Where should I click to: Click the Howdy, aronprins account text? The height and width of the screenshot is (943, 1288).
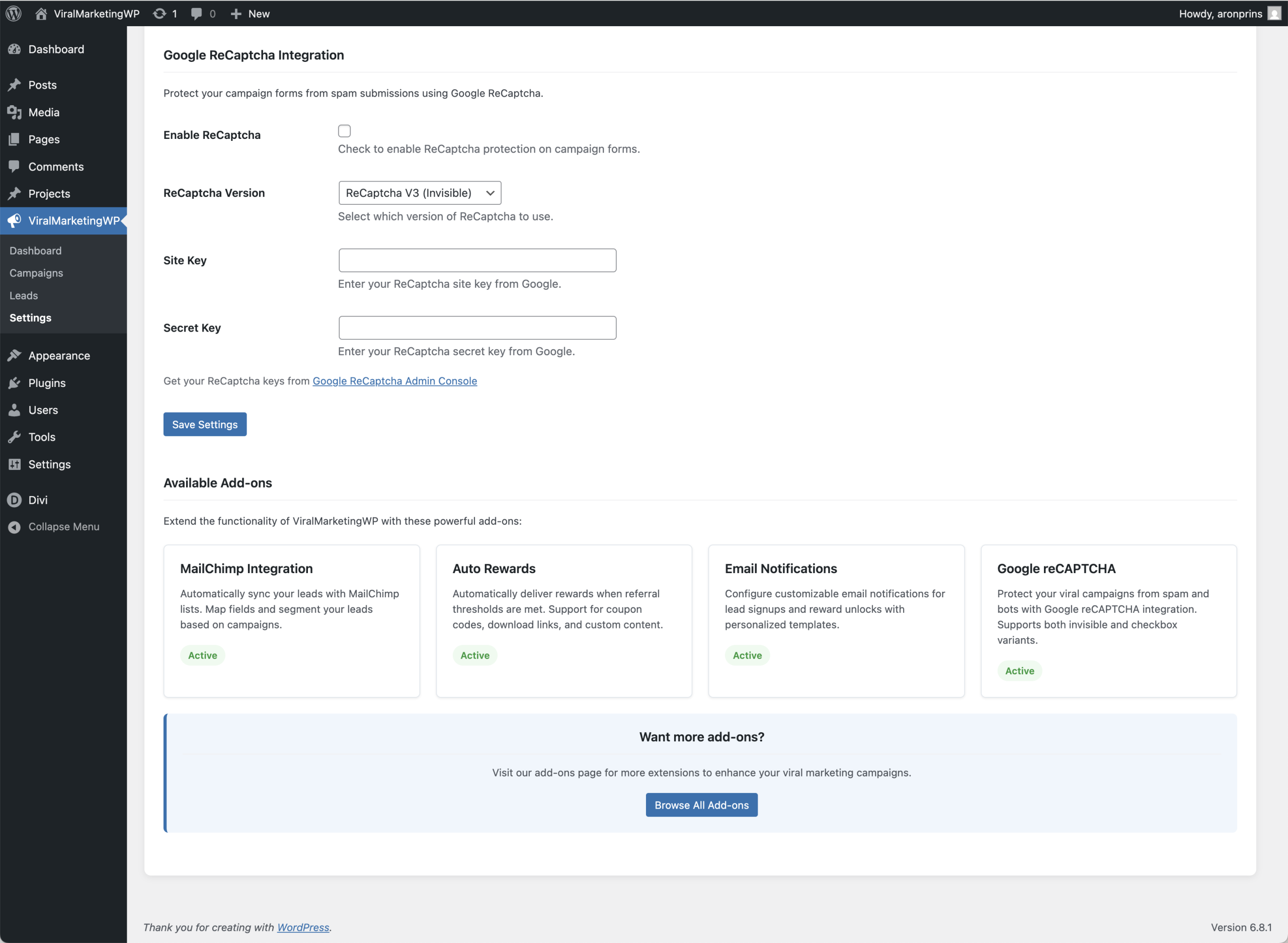point(1221,14)
